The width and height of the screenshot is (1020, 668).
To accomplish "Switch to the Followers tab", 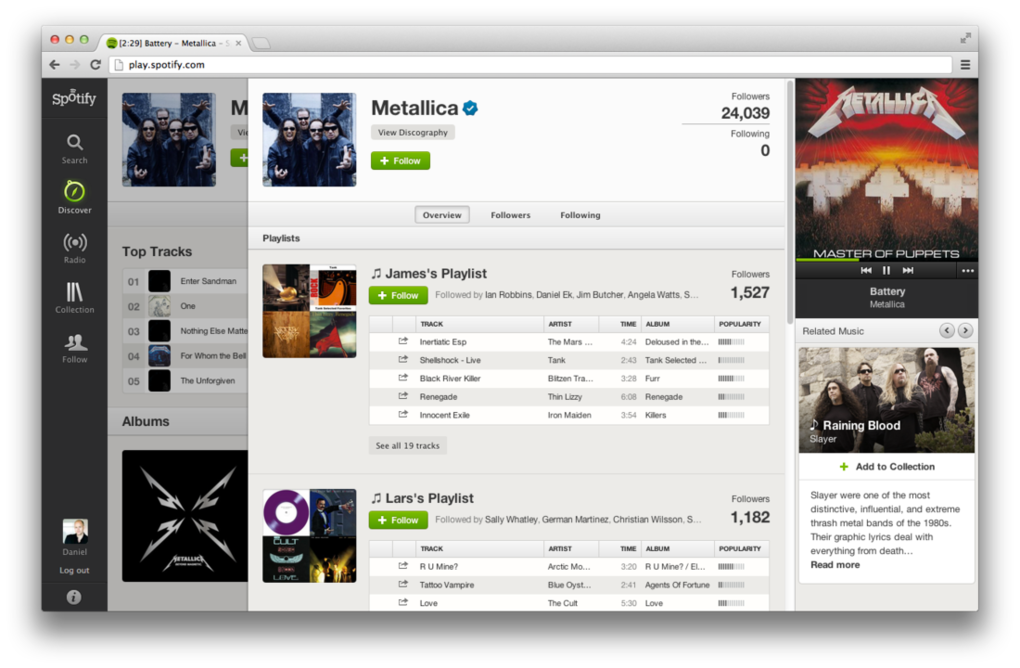I will point(510,215).
